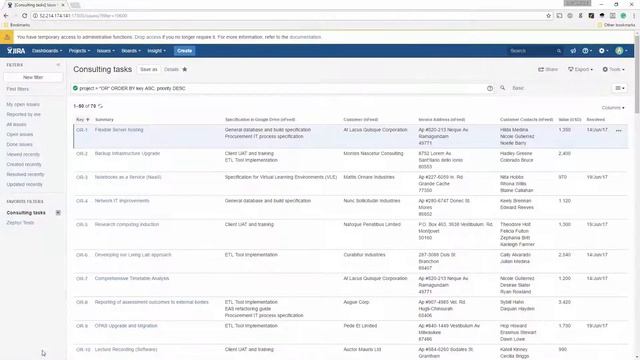Open row actions menu for OR-1
640x360 pixels.
[x=619, y=131]
